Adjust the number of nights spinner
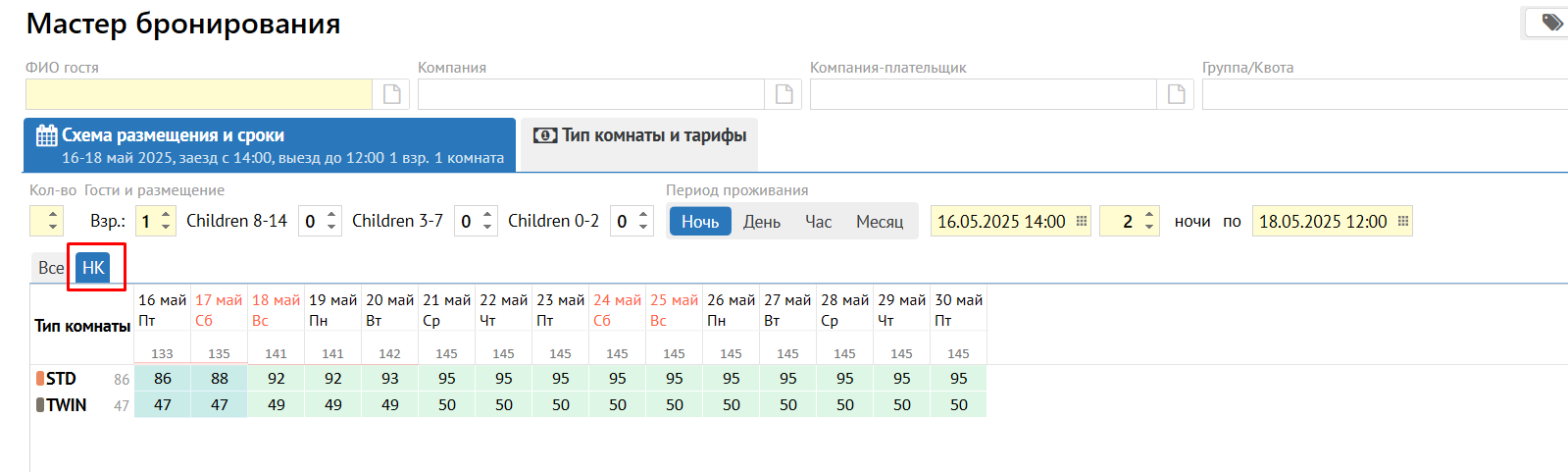This screenshot has width=1568, height=472. click(1149, 221)
